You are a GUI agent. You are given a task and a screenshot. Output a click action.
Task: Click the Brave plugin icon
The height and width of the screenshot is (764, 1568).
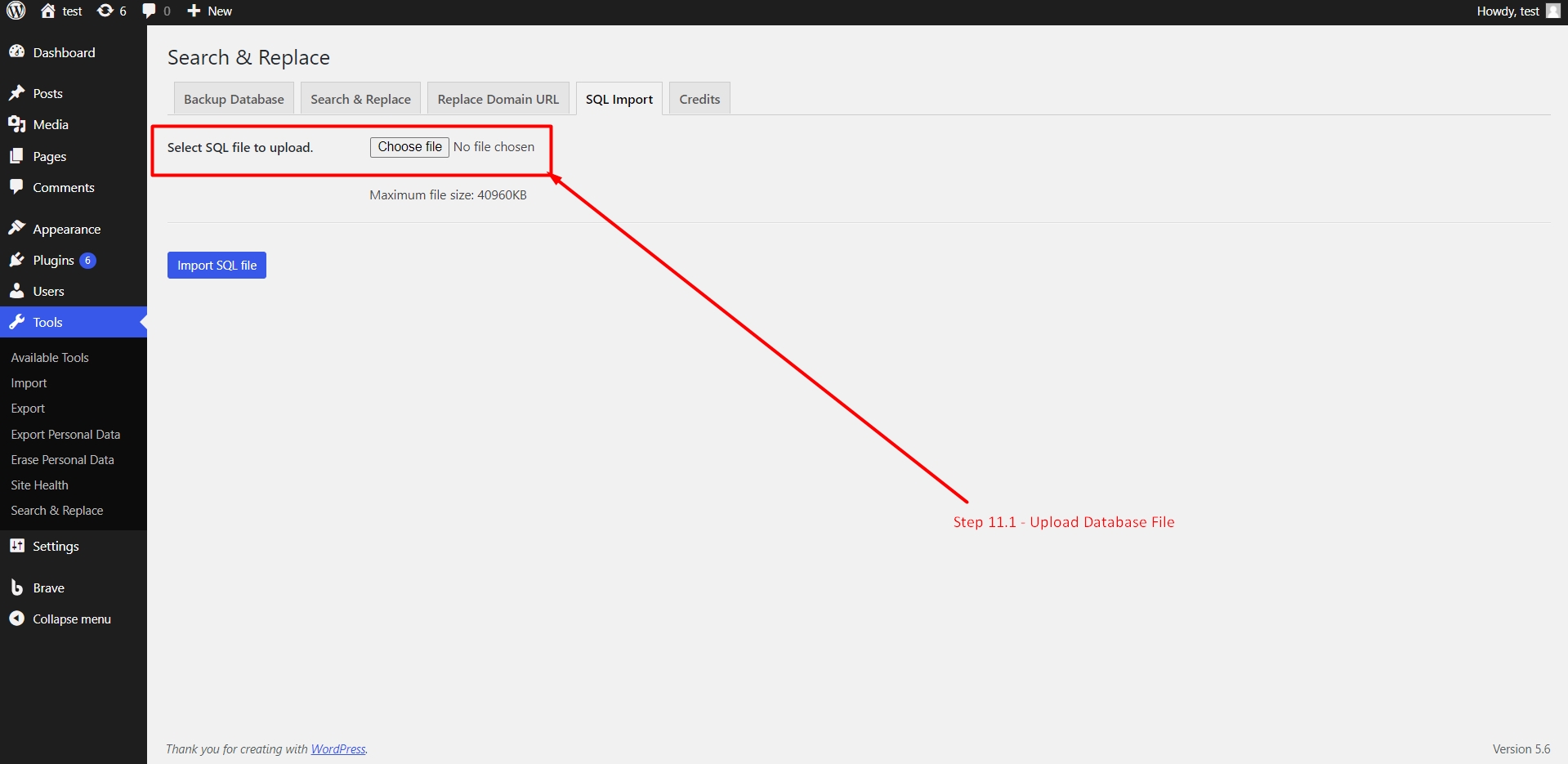(16, 588)
